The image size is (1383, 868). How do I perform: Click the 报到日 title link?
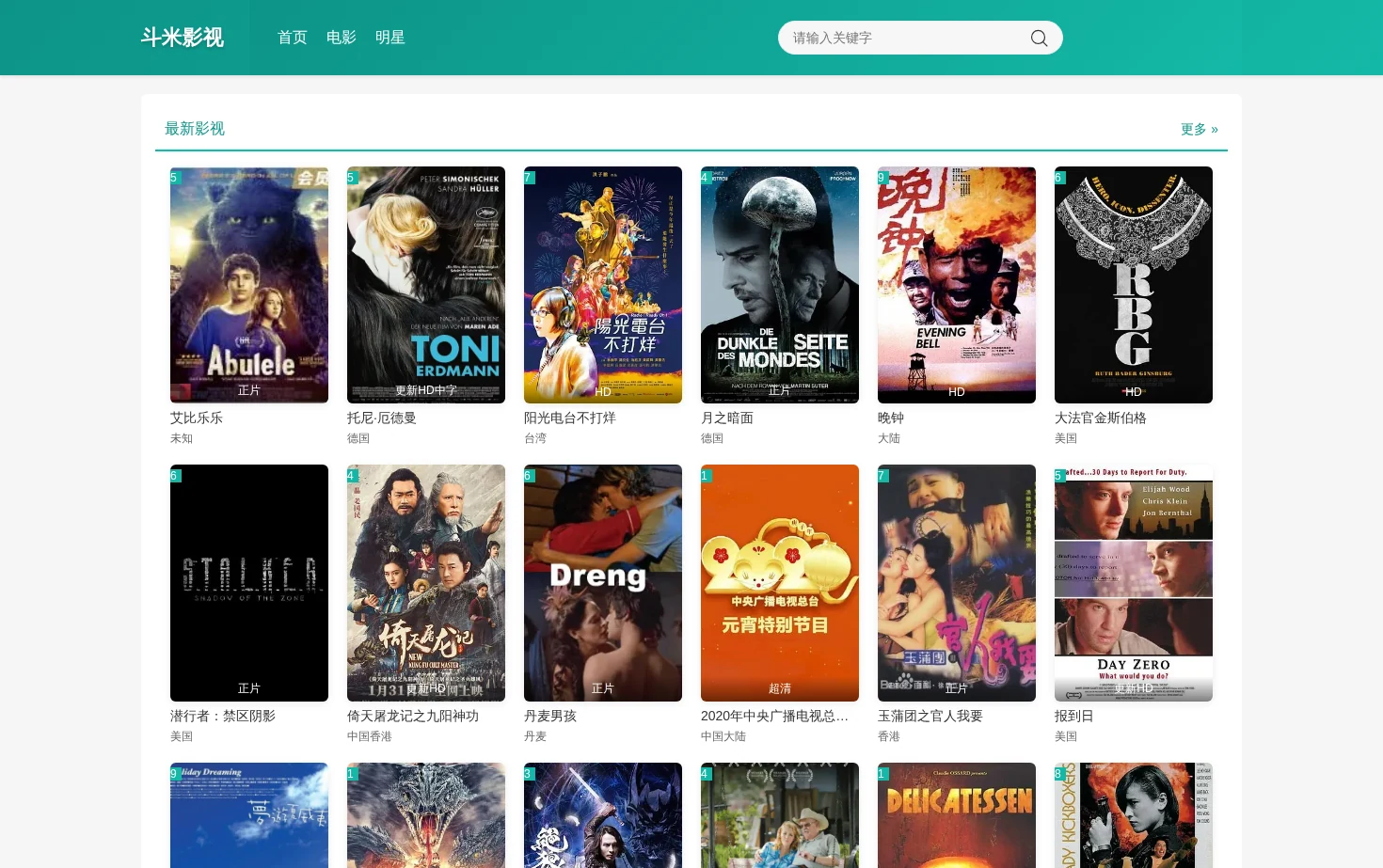[x=1074, y=716]
